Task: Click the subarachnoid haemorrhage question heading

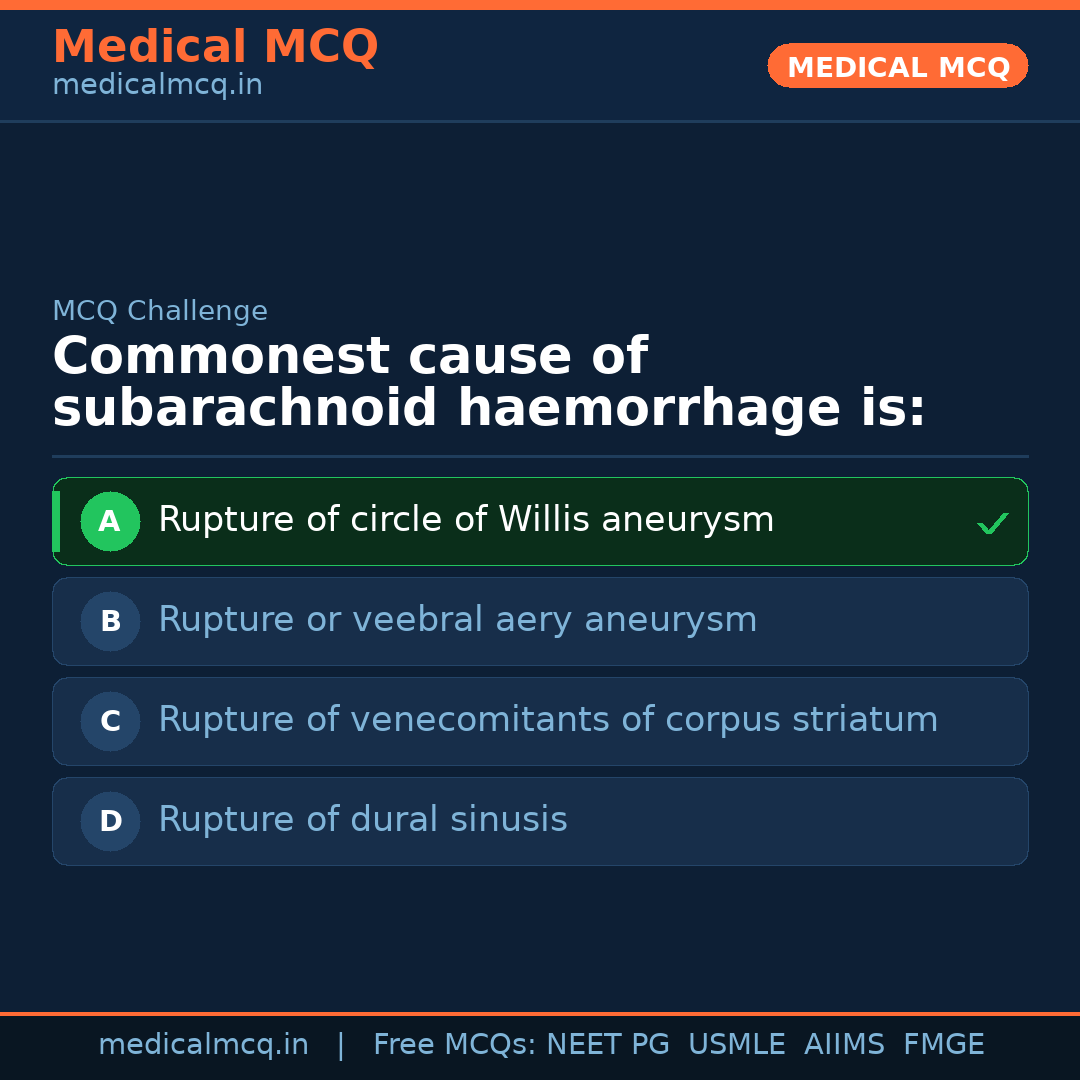Action: pos(489,383)
